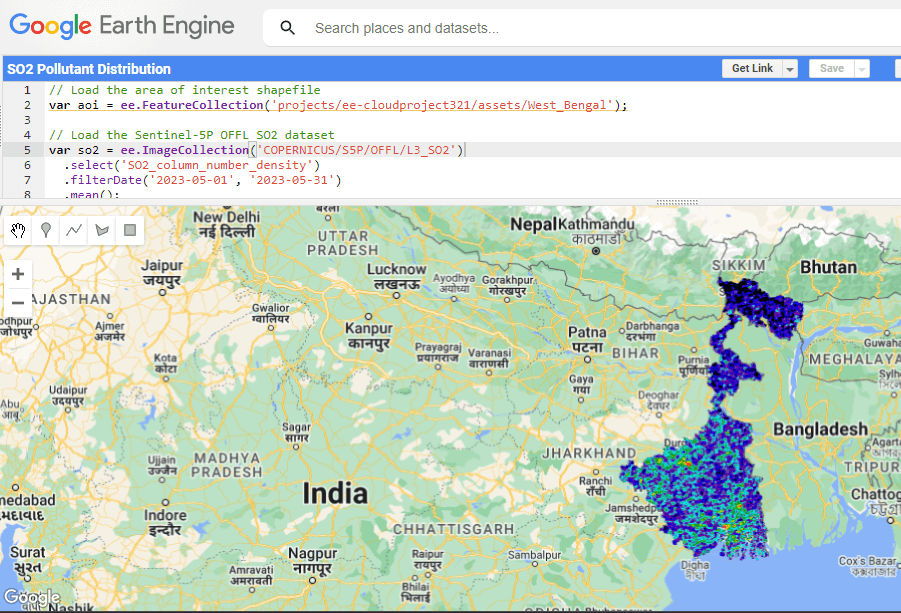
Task: Click the Bhutan country label
Action: [828, 267]
